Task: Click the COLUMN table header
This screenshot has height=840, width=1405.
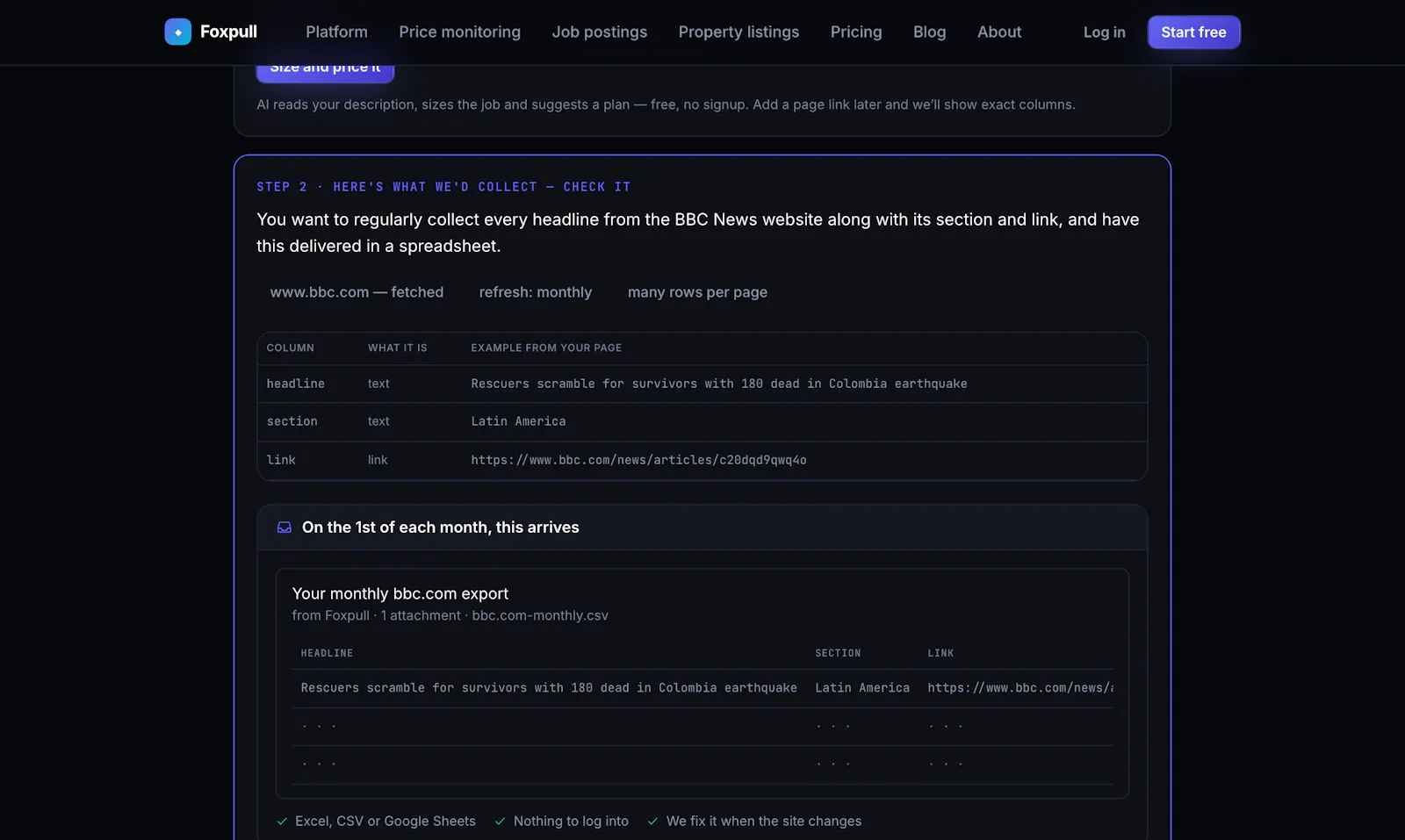Action: click(x=291, y=348)
